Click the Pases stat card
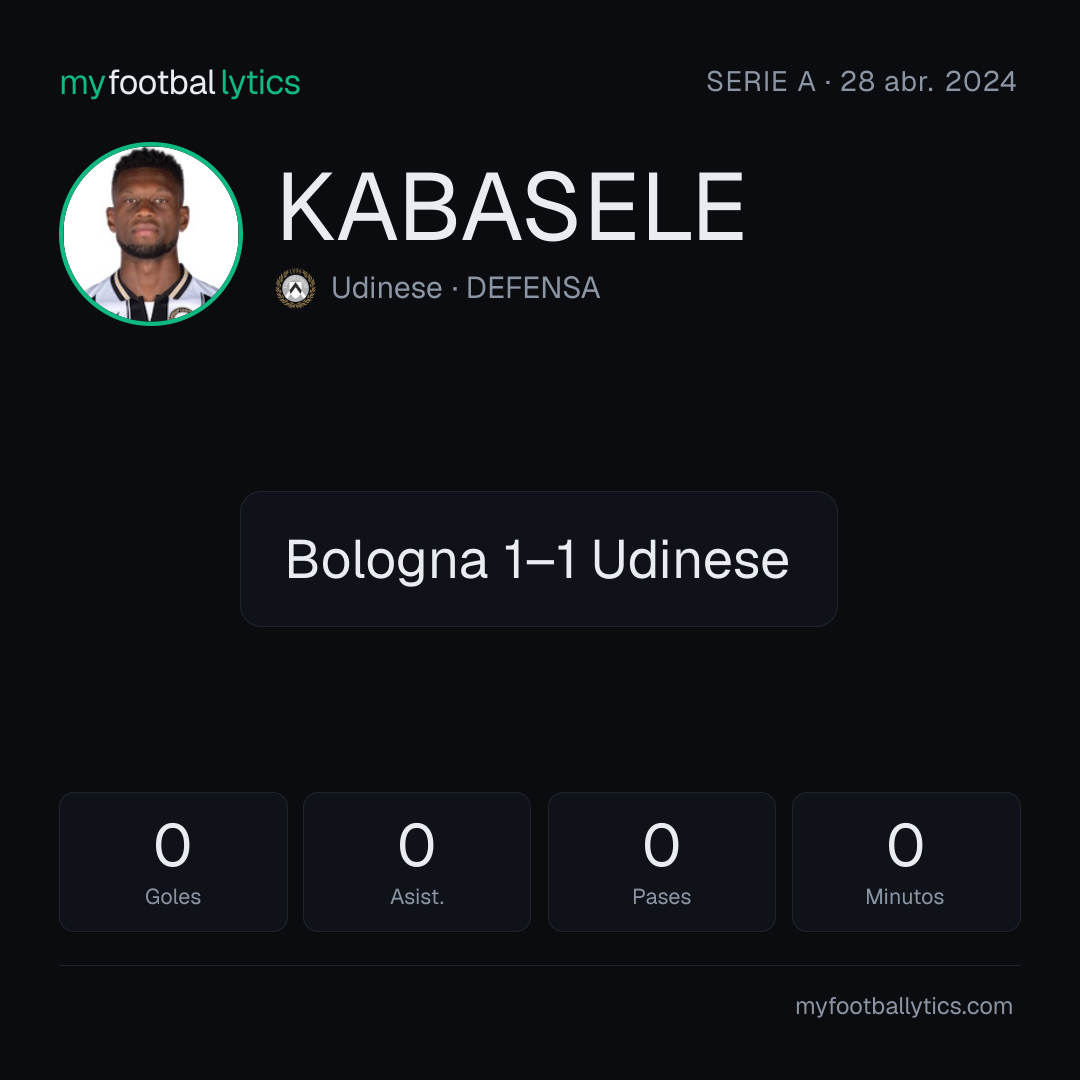 (x=661, y=862)
